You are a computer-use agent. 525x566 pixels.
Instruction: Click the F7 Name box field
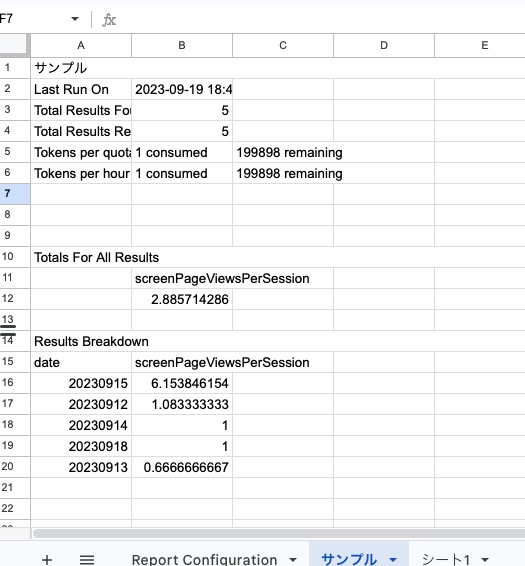34,19
